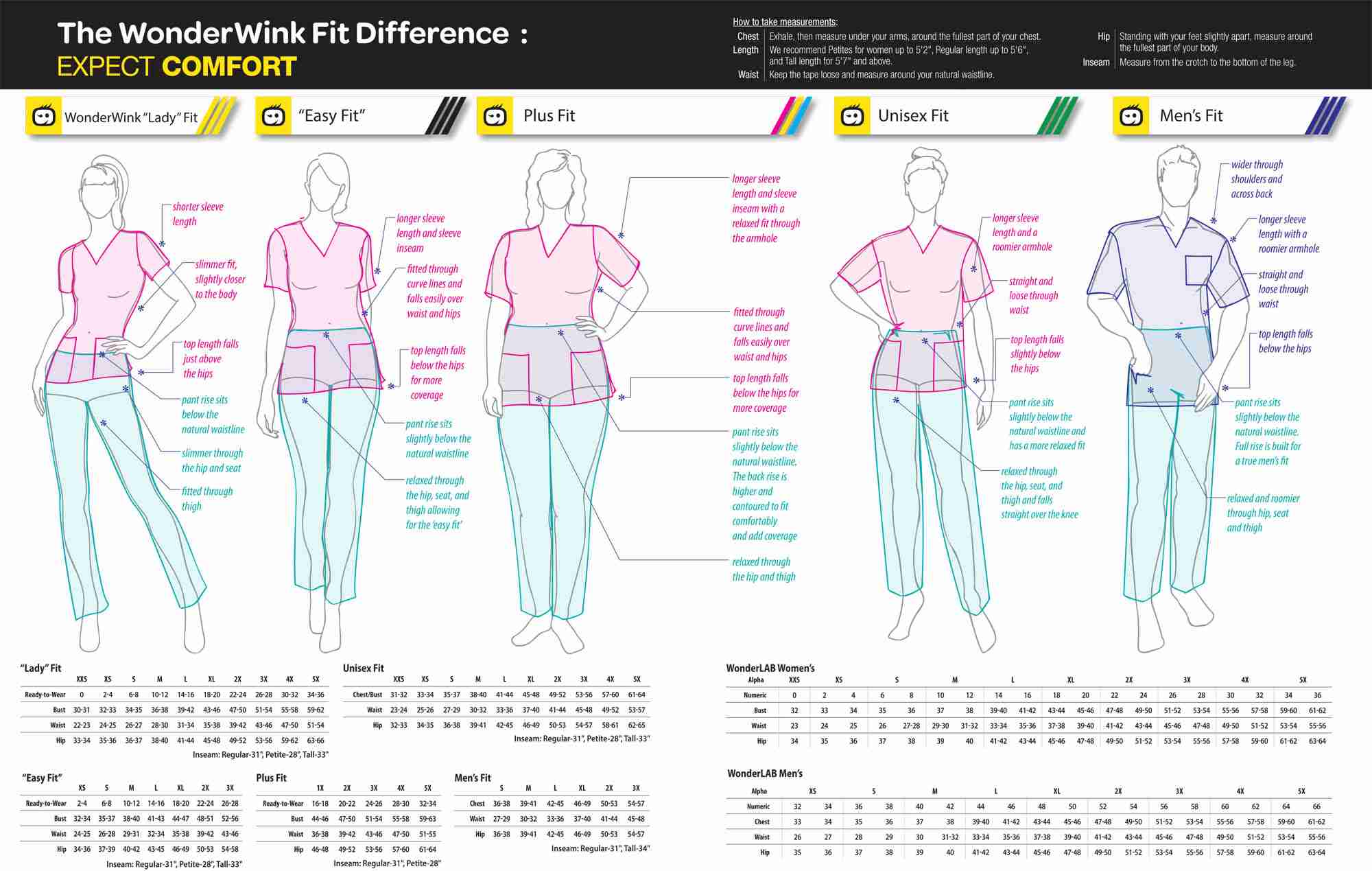Click the WonderLAB Women's table title
Screen dimensions: 1372x871
[770, 668]
